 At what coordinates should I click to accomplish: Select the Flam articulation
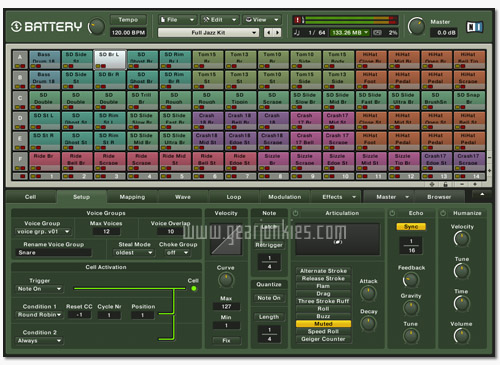323,286
